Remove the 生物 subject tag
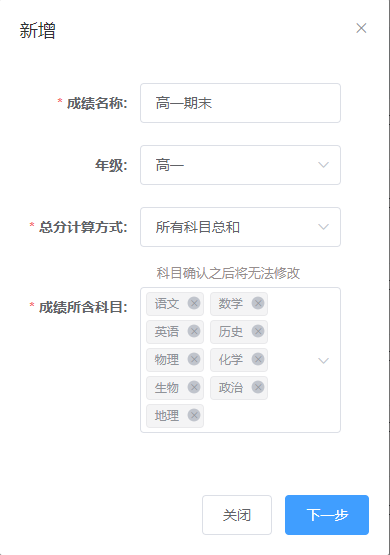Image resolution: width=390 pixels, height=555 pixels. [x=194, y=387]
